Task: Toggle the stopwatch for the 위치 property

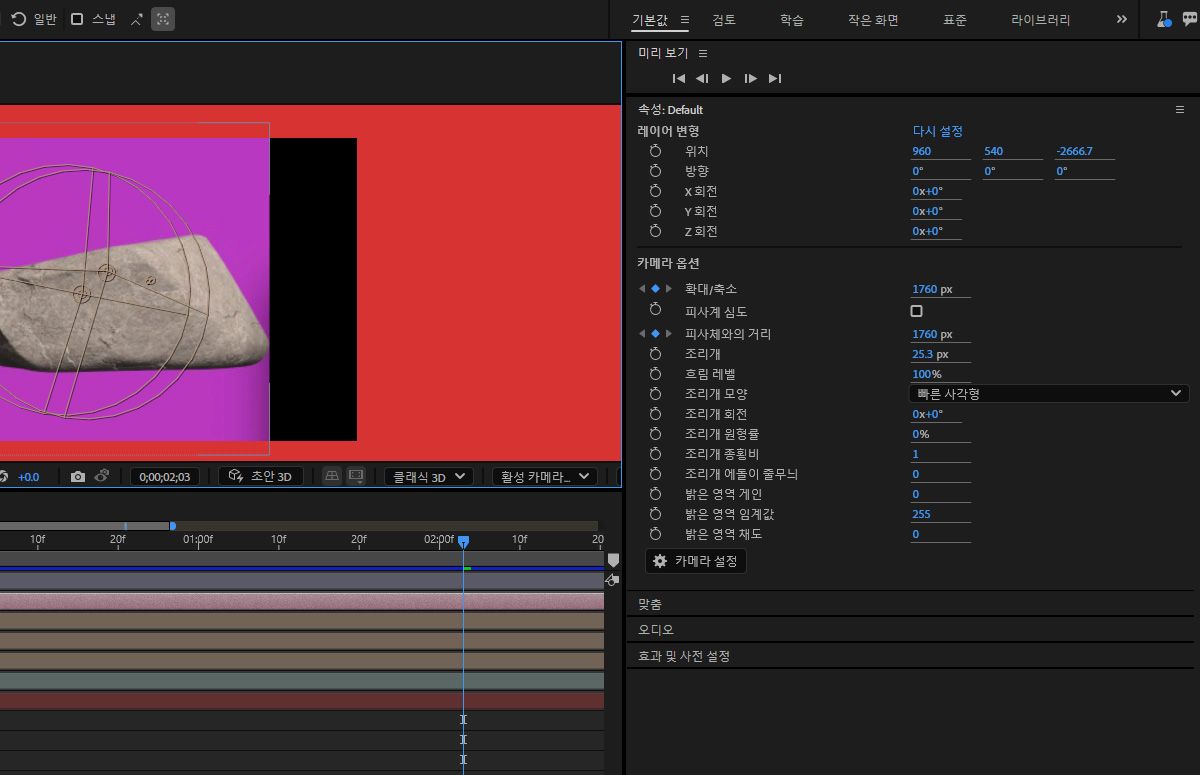Action: tap(656, 151)
